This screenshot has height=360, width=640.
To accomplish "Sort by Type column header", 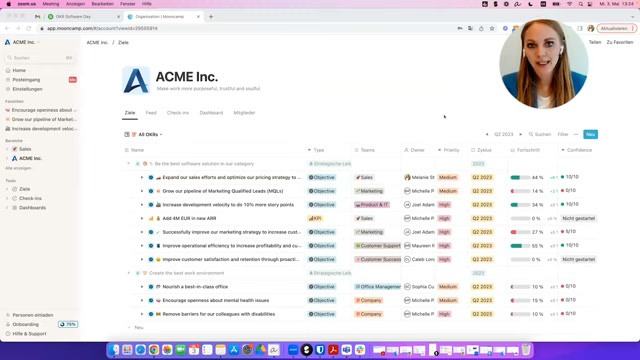I will click(x=318, y=150).
